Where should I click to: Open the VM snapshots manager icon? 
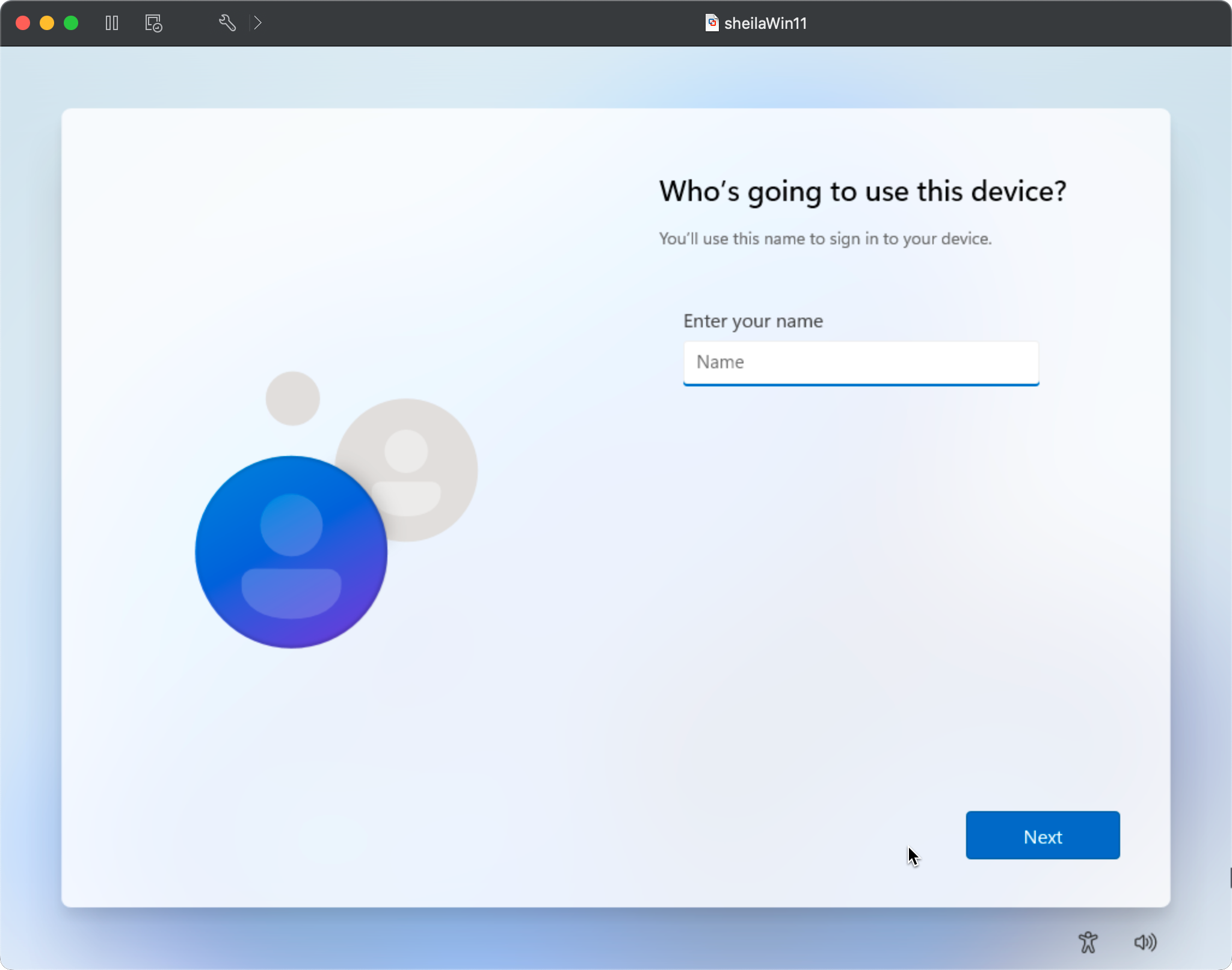[153, 23]
